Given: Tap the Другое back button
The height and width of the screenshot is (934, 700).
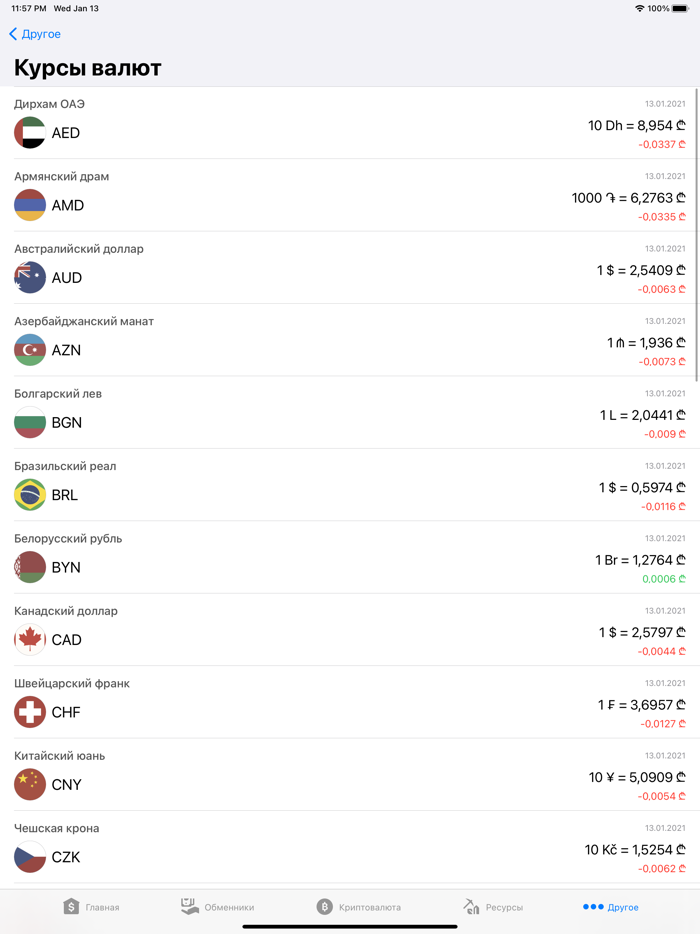Looking at the screenshot, I should point(34,33).
